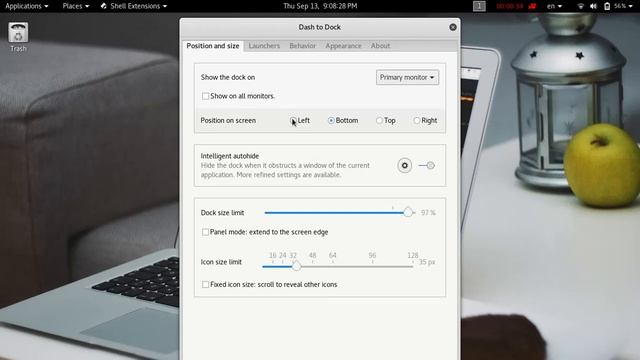The width and height of the screenshot is (640, 360).
Task: Click the 64 mark on icon size slider
Action: pos(333,256)
